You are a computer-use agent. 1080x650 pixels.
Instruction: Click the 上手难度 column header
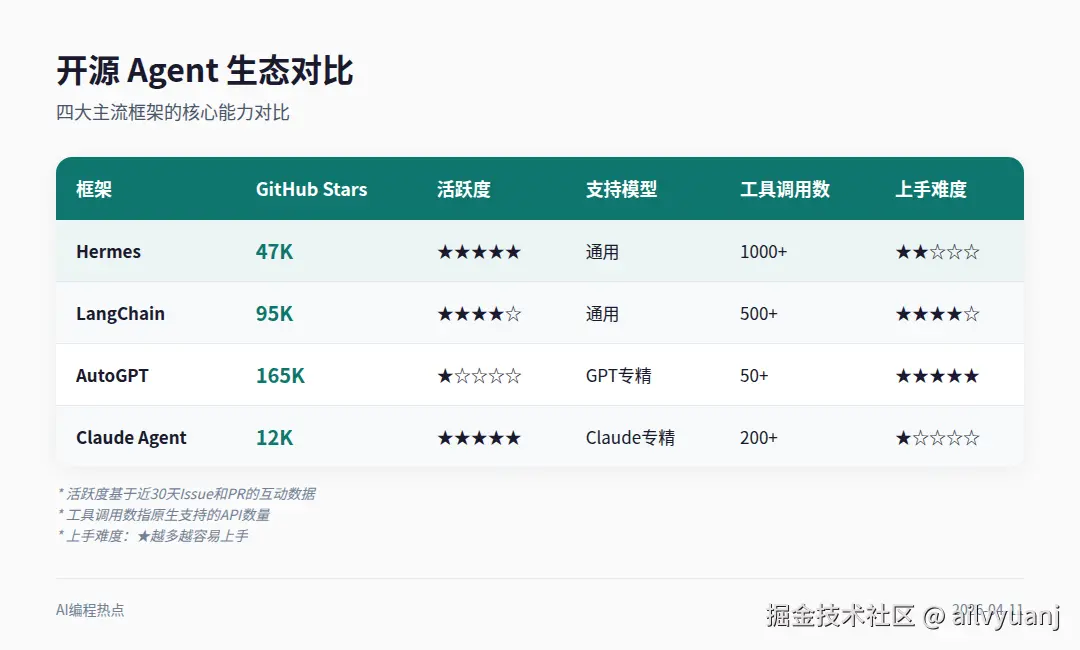(931, 189)
